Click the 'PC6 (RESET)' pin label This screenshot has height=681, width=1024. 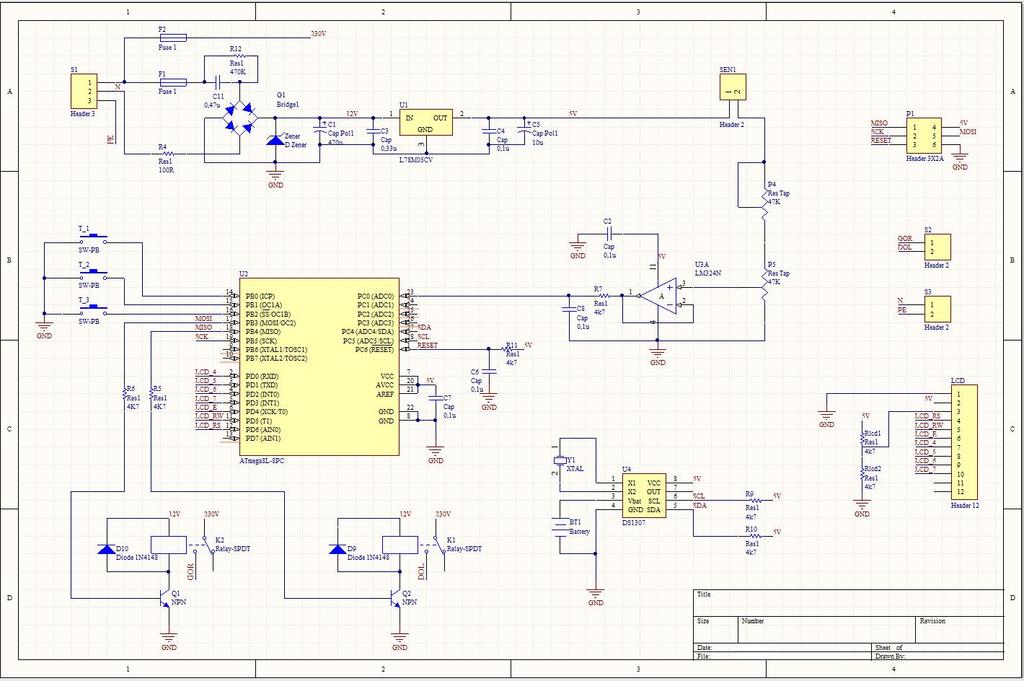pos(375,350)
